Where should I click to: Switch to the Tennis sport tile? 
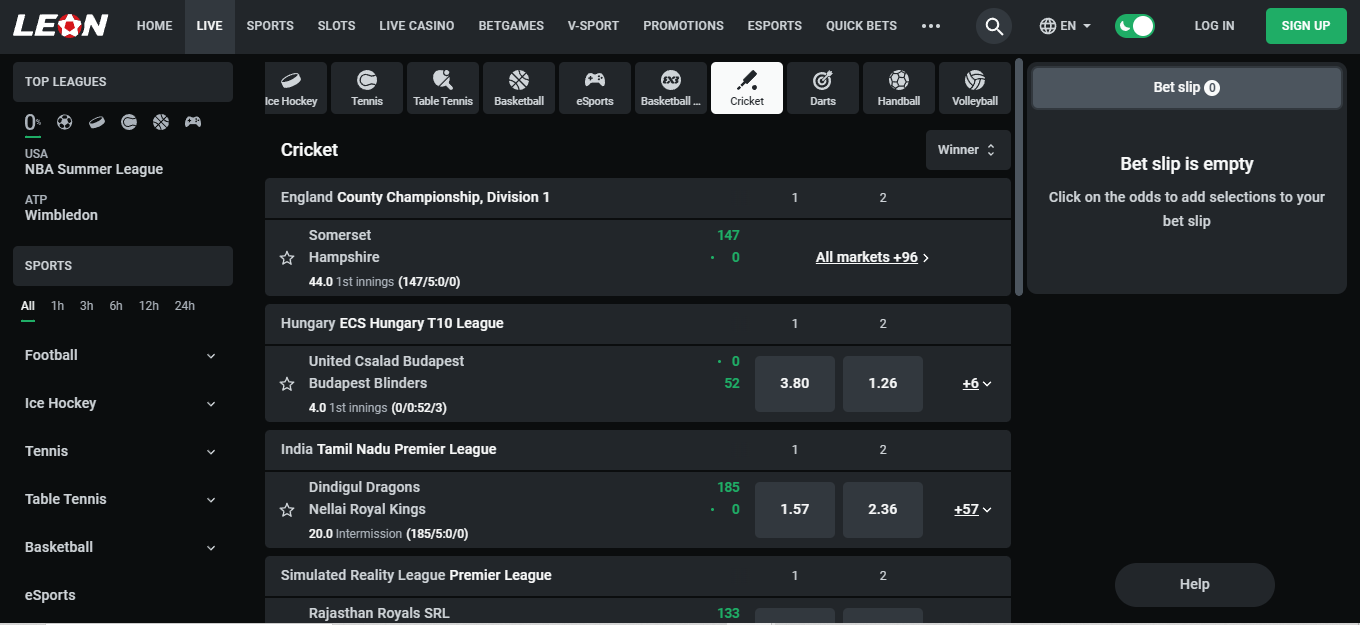367,88
